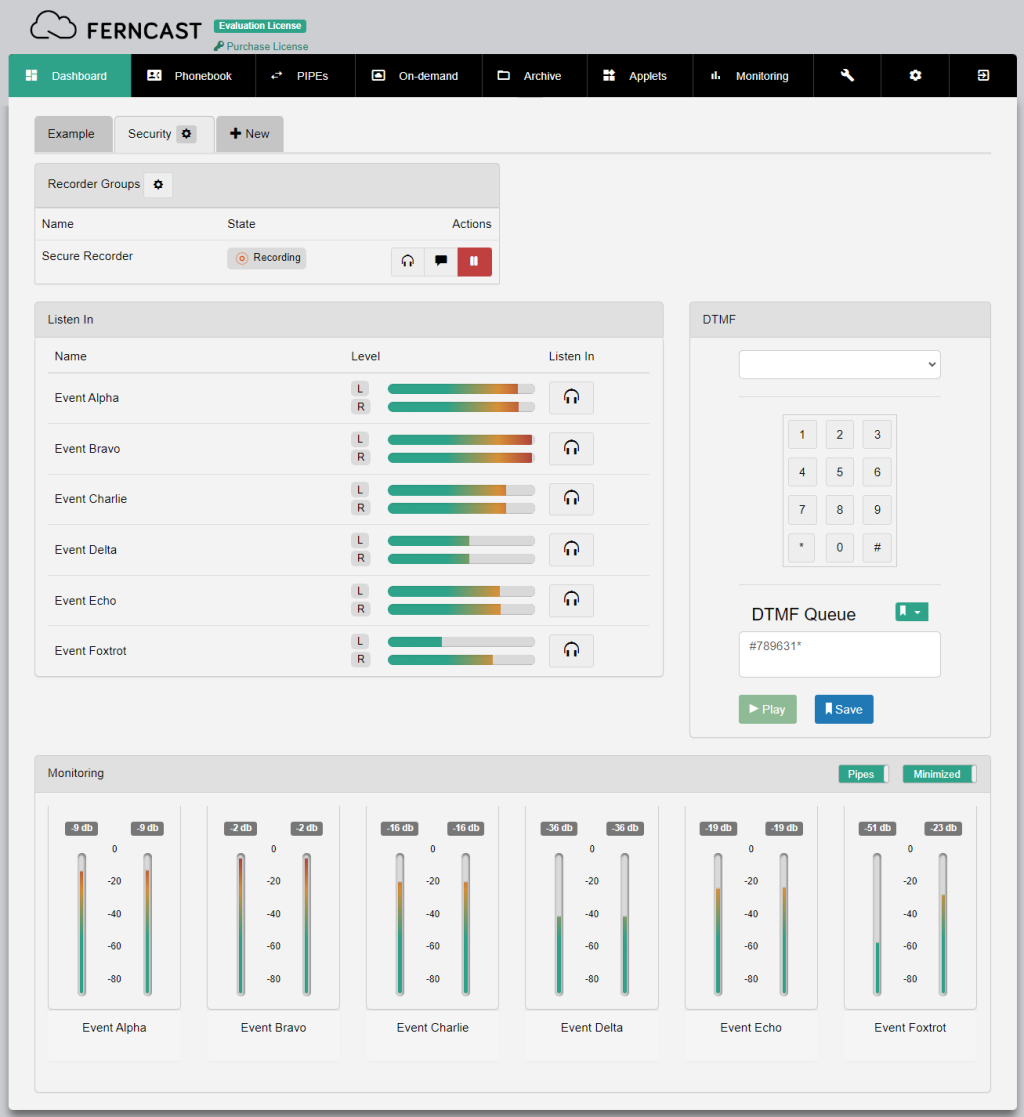The width and height of the screenshot is (1024, 1117).
Task: Open Secure Recorder comment bubble
Action: [x=441, y=262]
